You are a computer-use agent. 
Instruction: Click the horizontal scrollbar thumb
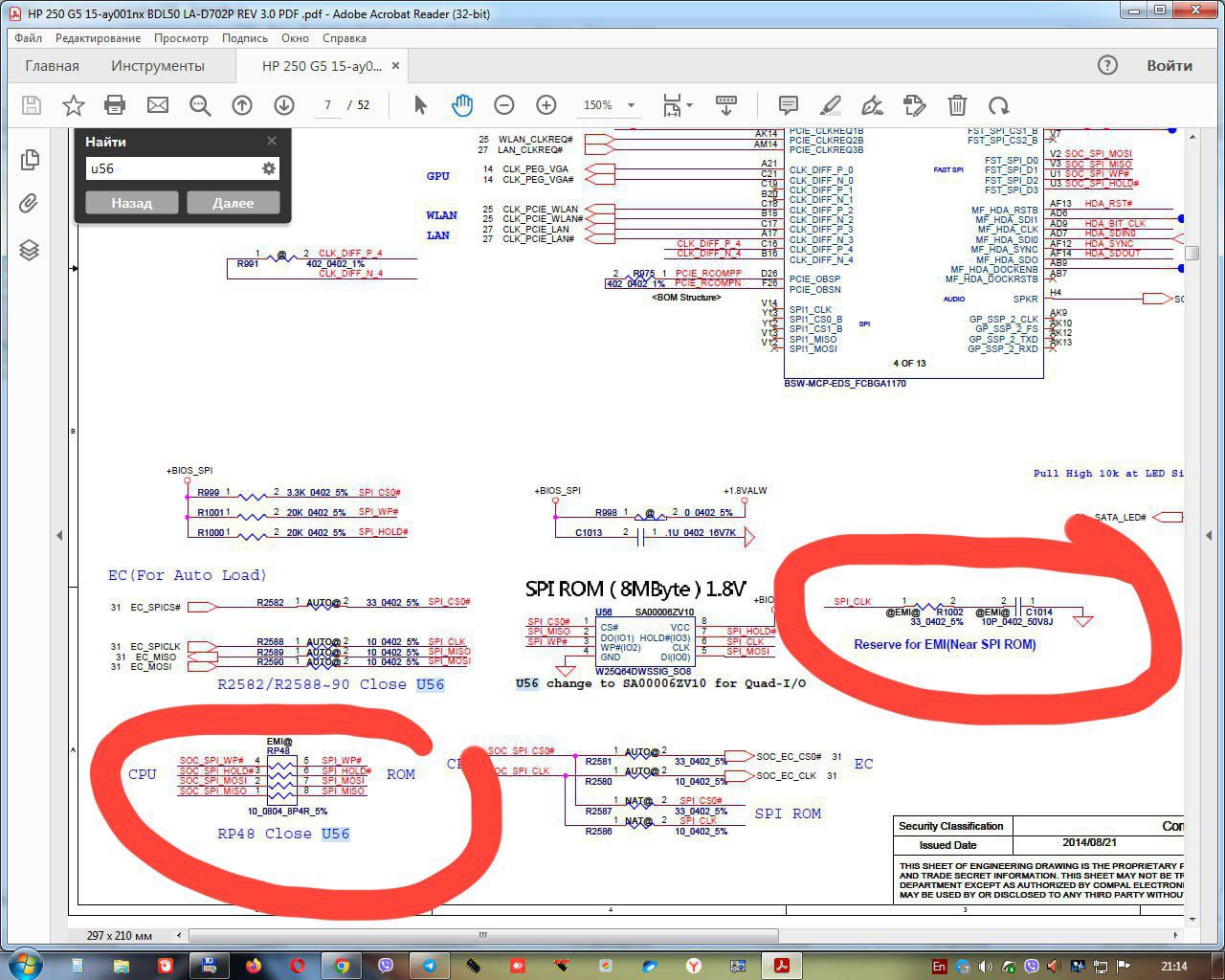(483, 935)
